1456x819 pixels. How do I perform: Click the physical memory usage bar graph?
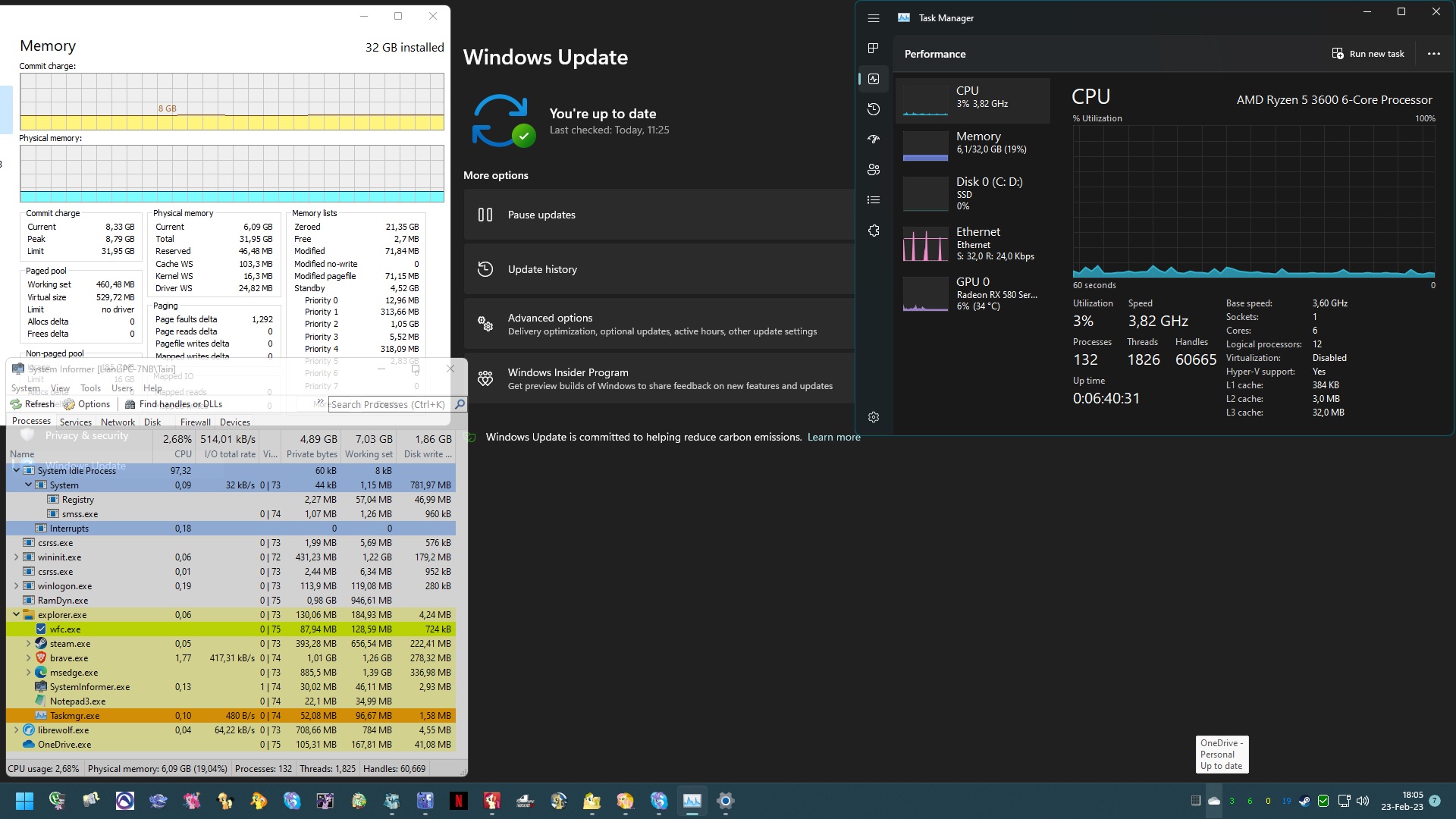[x=231, y=170]
